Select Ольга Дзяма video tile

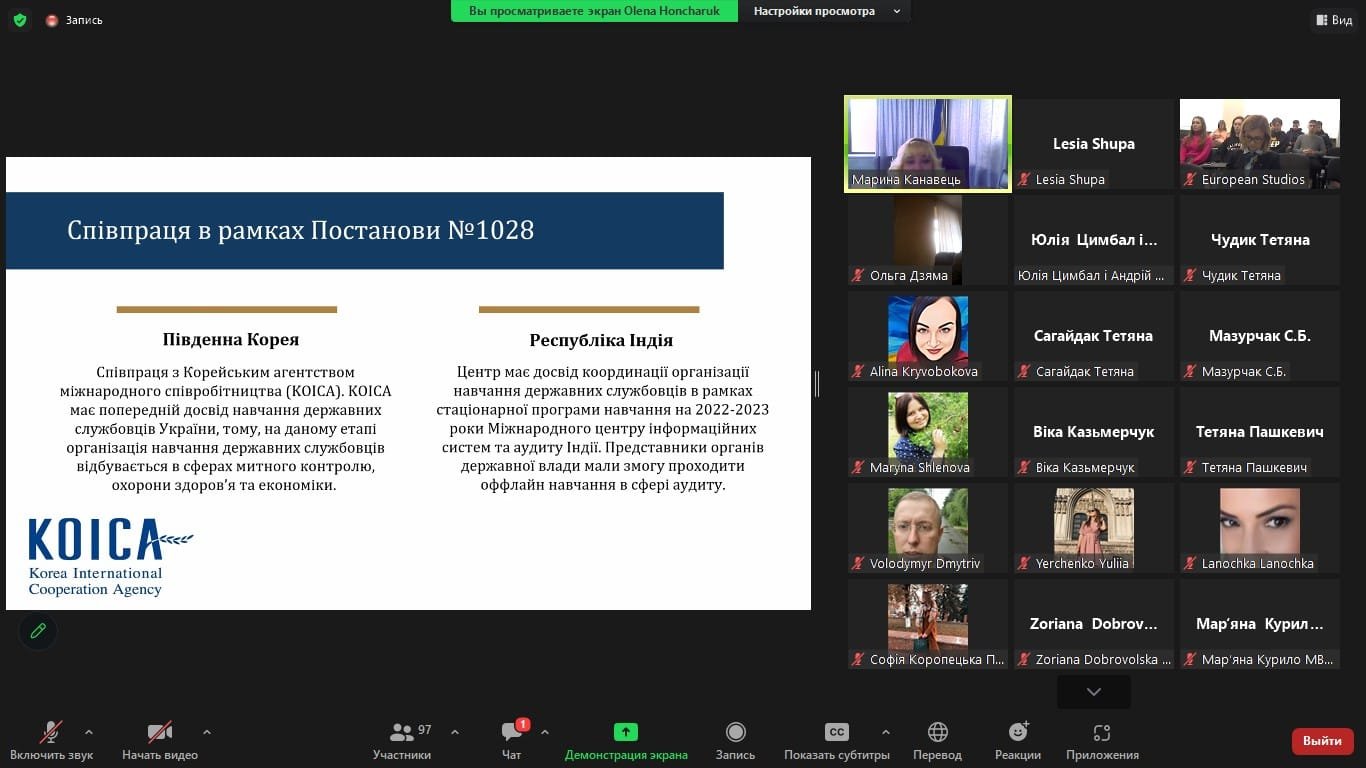928,240
